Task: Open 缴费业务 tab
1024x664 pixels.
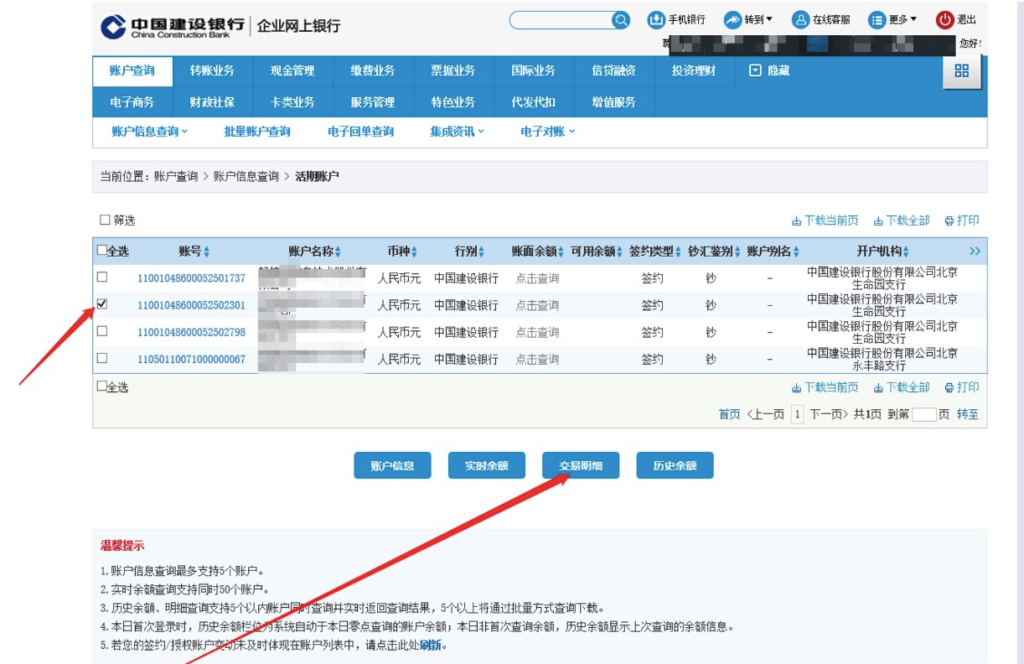Action: click(373, 71)
